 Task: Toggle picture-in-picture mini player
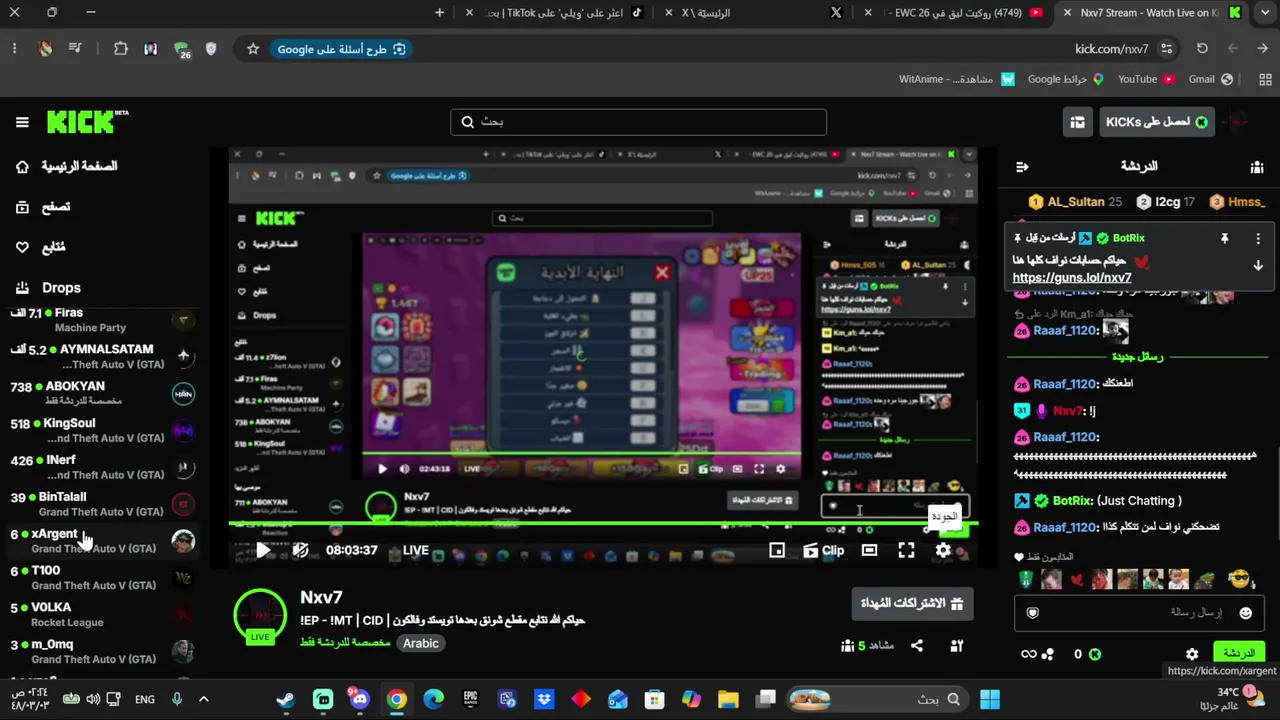(777, 550)
